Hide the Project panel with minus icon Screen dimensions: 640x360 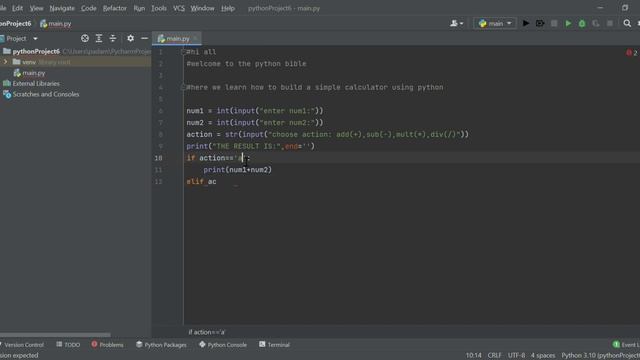point(144,38)
